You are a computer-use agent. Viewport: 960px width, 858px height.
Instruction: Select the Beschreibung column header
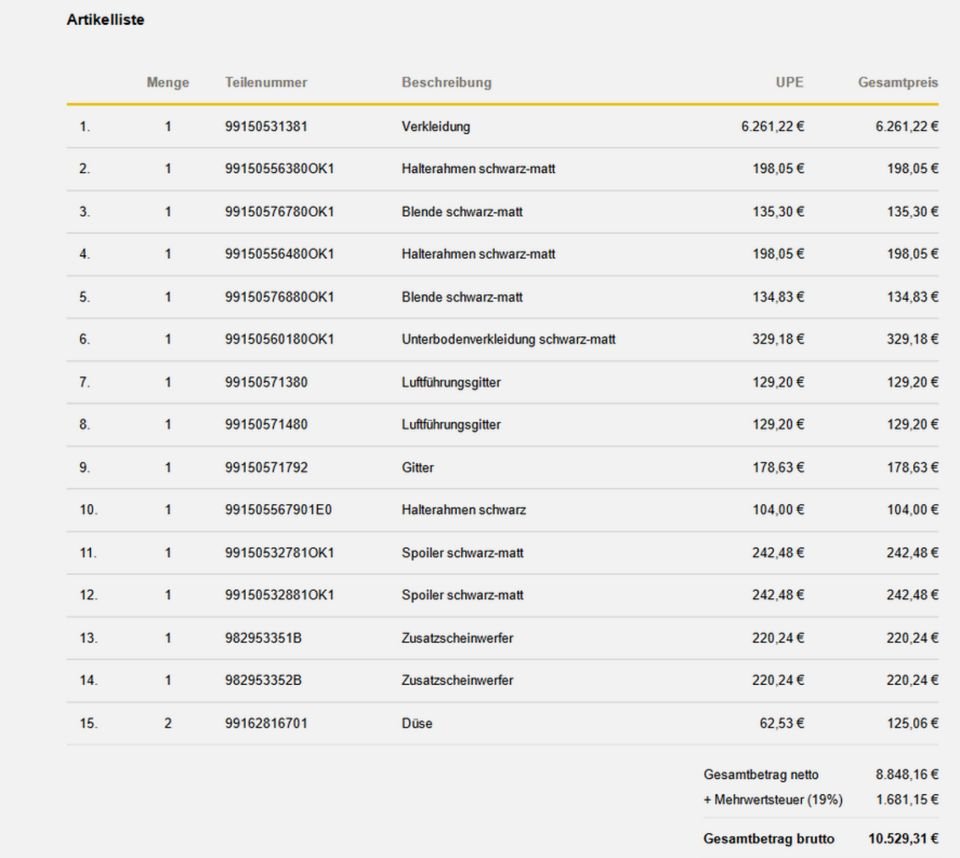446,82
